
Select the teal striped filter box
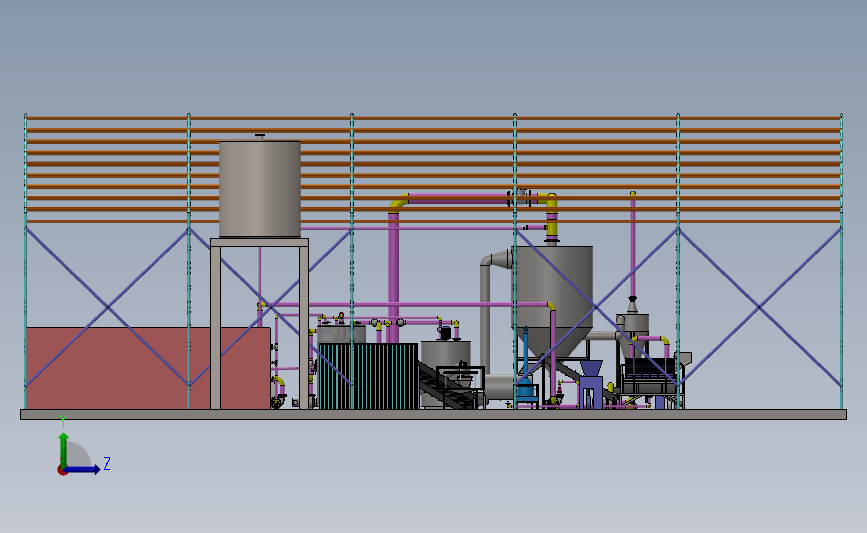pyautogui.click(x=368, y=376)
